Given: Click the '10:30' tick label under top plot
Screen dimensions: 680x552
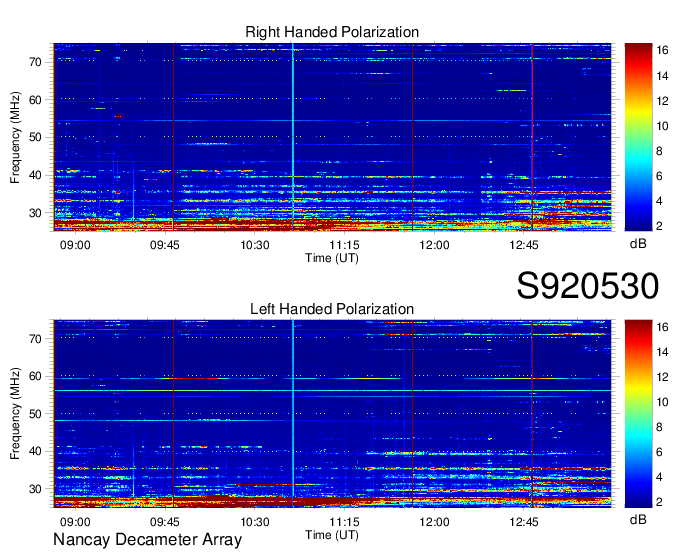Looking at the screenshot, I should coord(255,245).
